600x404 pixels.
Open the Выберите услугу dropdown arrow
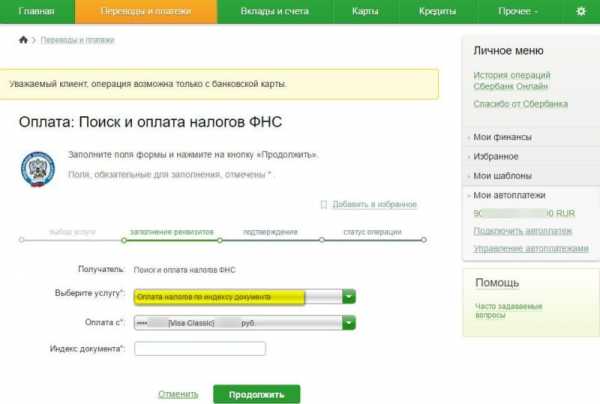pyautogui.click(x=349, y=297)
